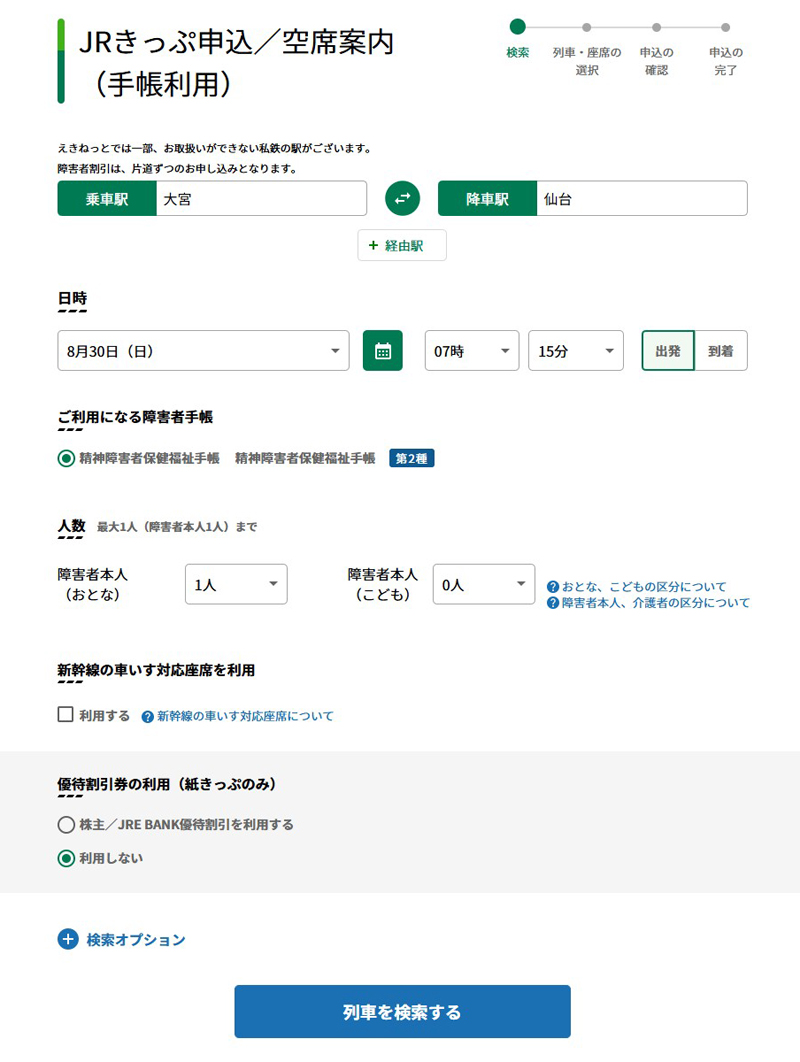The image size is (800, 1062).
Task: Select 精神障害者保健福祉手帳 radio button
Action: [x=66, y=459]
